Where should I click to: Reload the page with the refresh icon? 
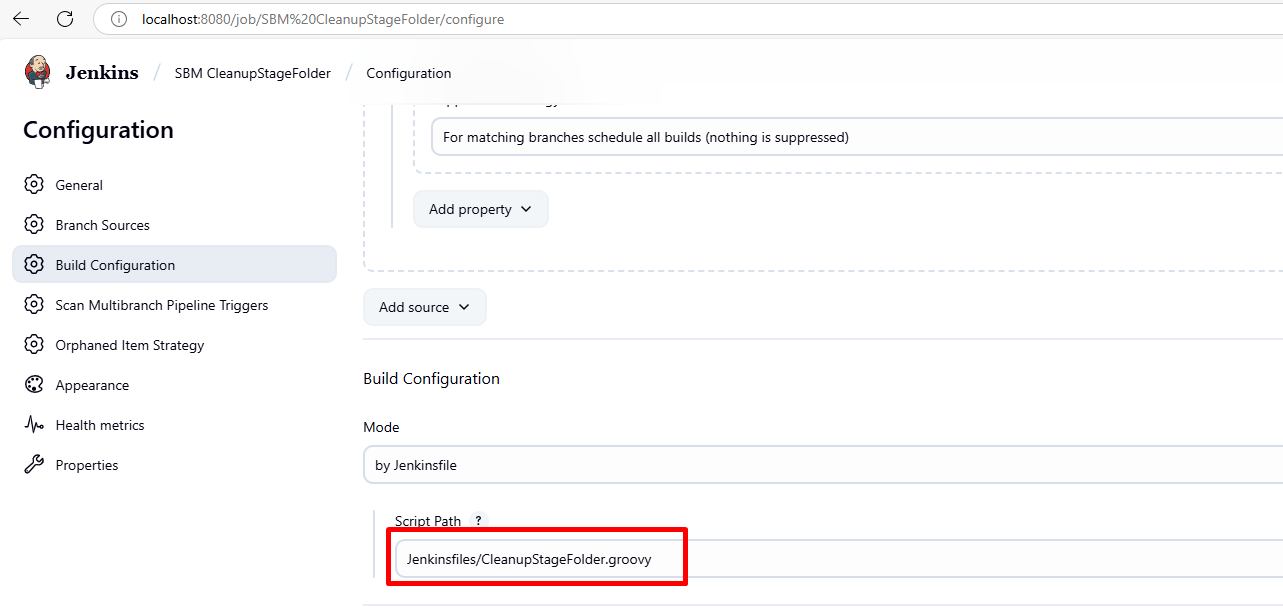[x=65, y=19]
